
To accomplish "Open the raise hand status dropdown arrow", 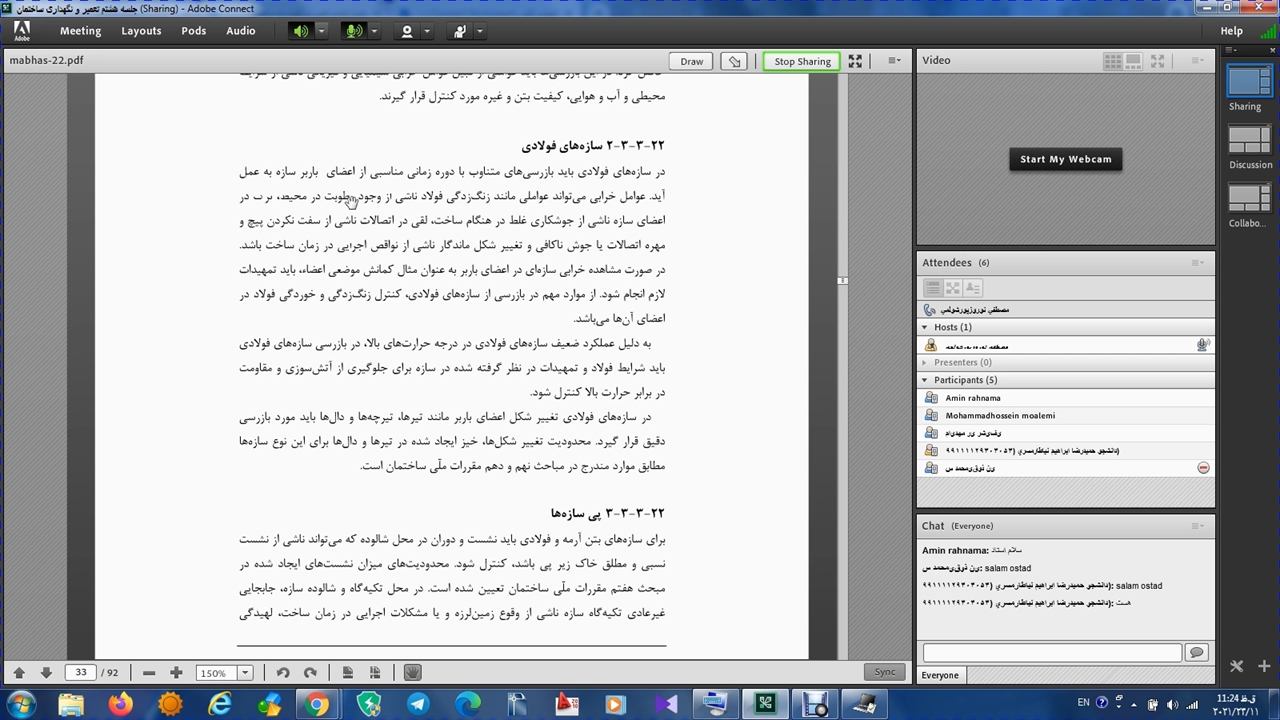I will coord(480,31).
